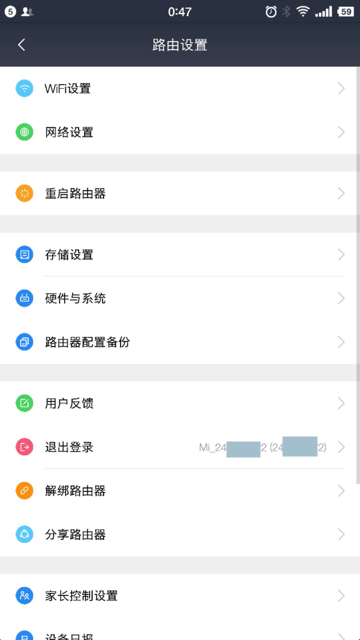
Task: Tap the green user feedback icon
Action: tap(24, 403)
